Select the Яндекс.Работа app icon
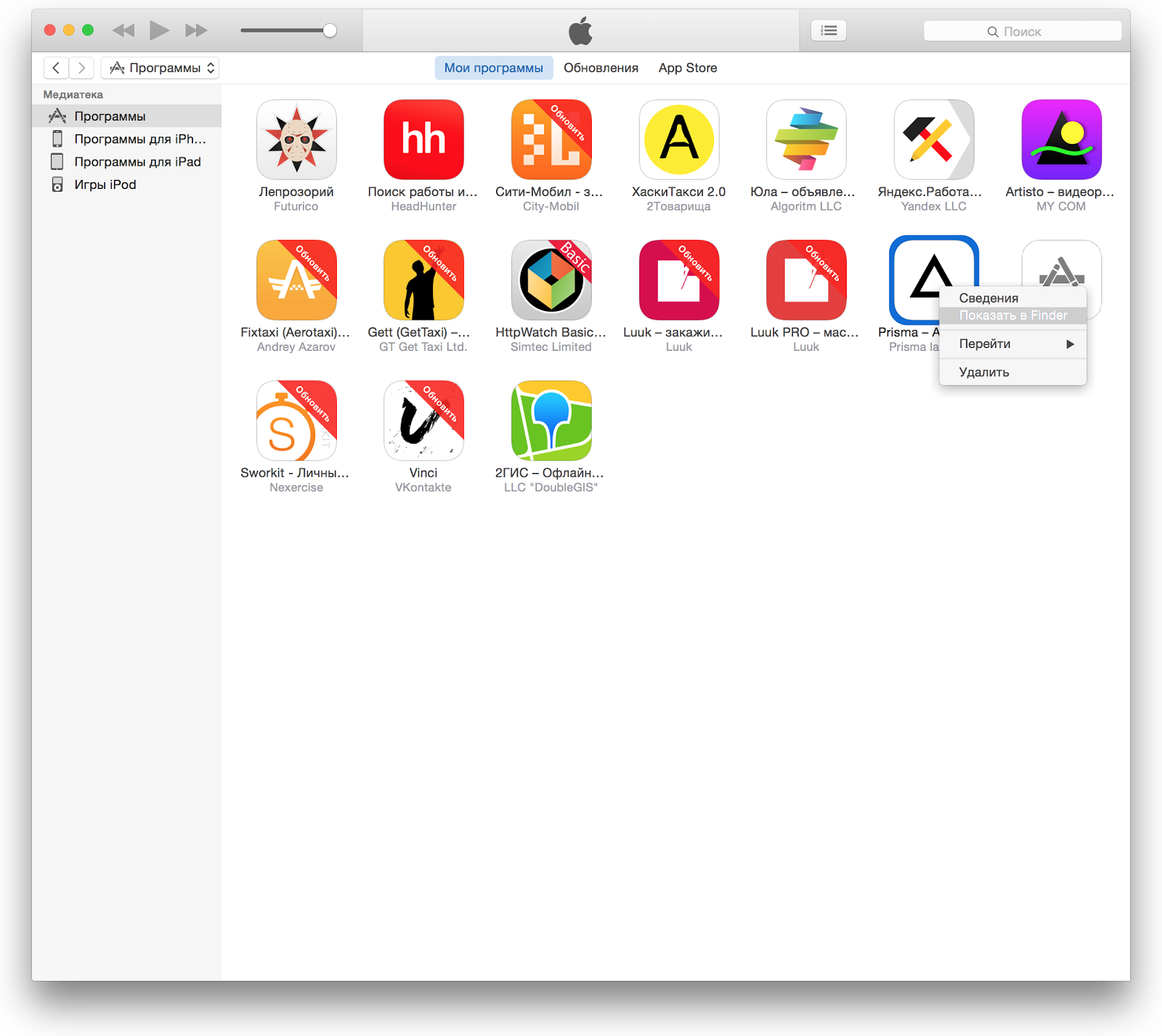1162x1036 pixels. tap(934, 139)
